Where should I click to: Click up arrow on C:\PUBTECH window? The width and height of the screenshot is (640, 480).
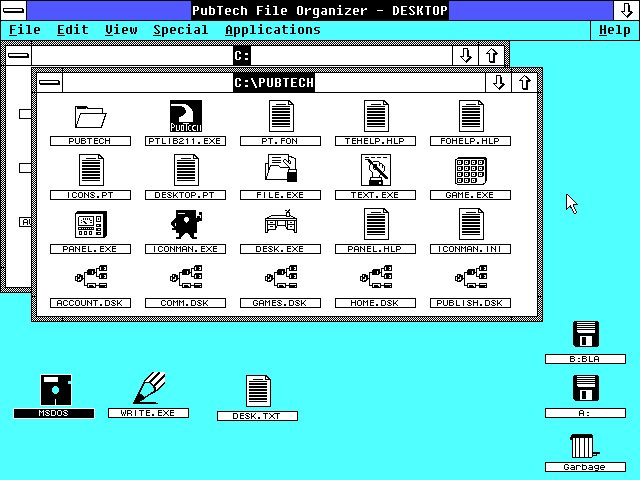524,83
